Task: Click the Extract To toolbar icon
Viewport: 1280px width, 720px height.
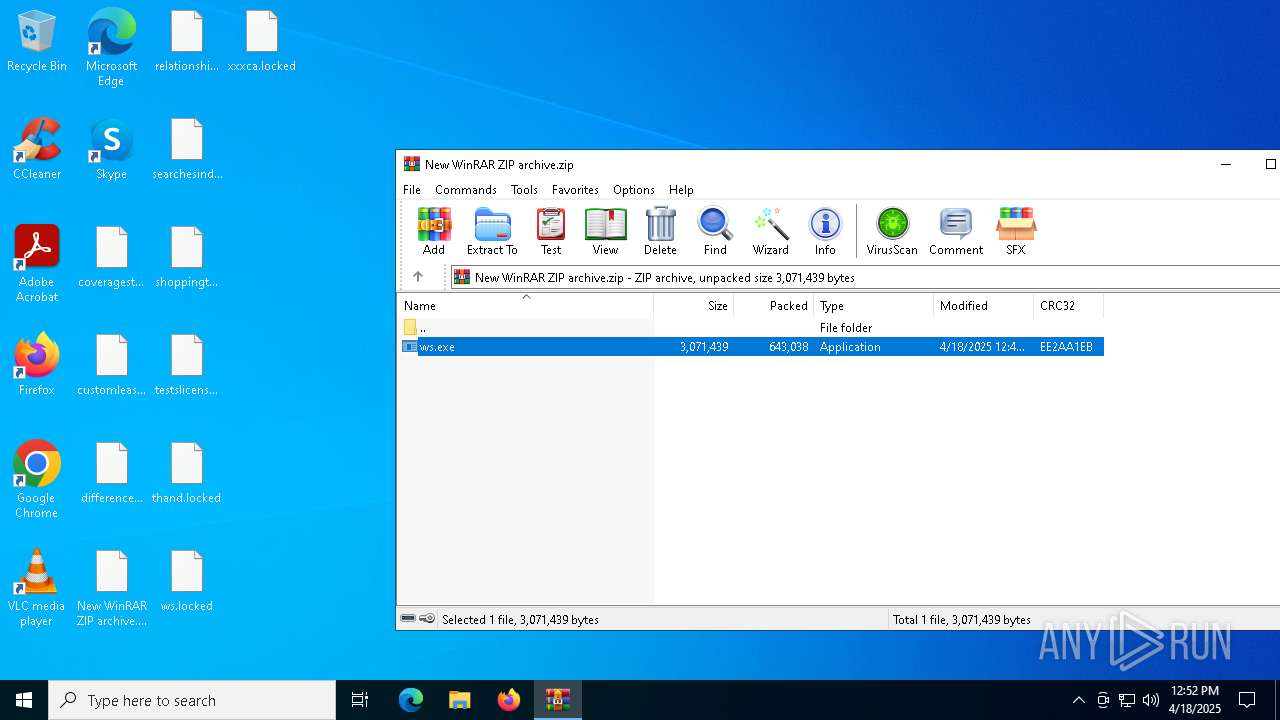Action: point(492,232)
